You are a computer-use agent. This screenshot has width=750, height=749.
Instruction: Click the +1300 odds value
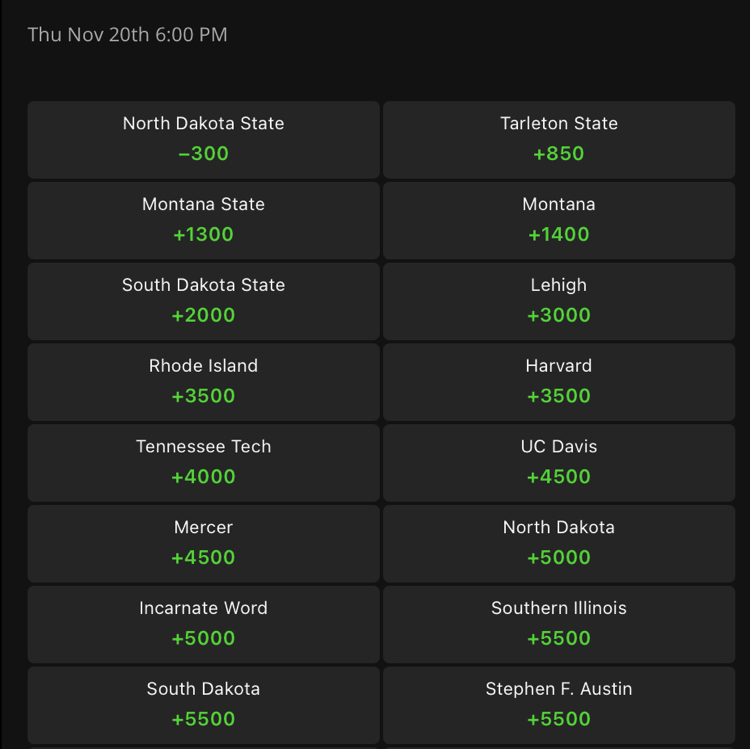point(203,235)
